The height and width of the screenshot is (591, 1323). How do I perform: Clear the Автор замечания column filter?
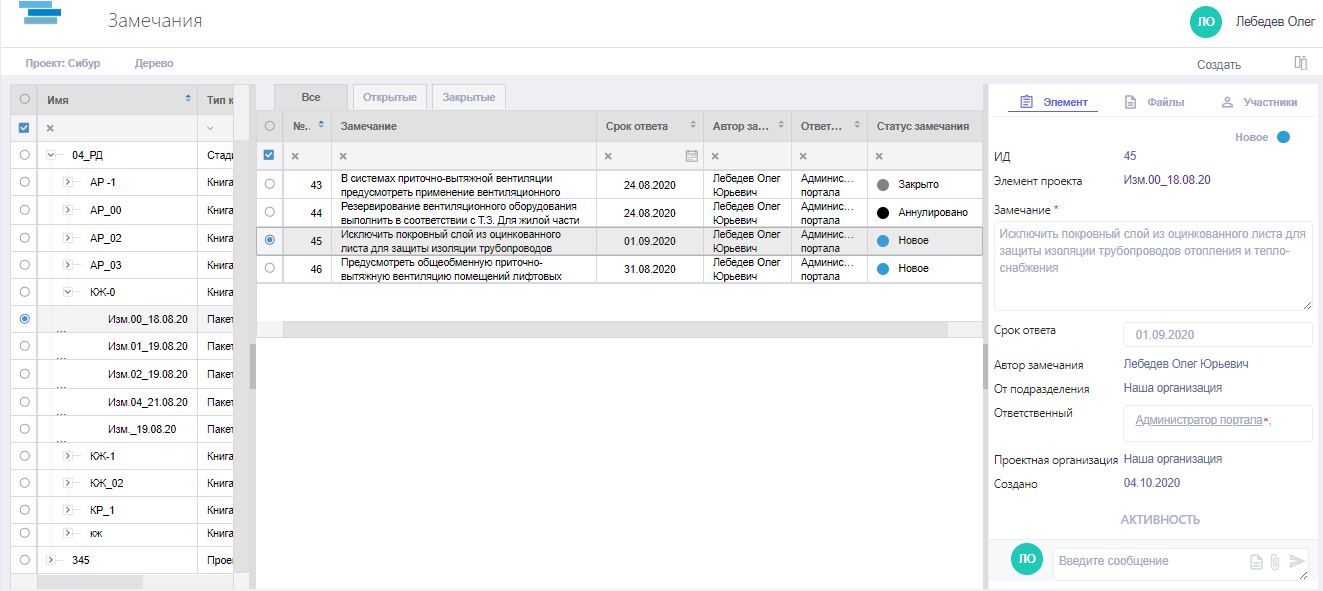click(715, 156)
